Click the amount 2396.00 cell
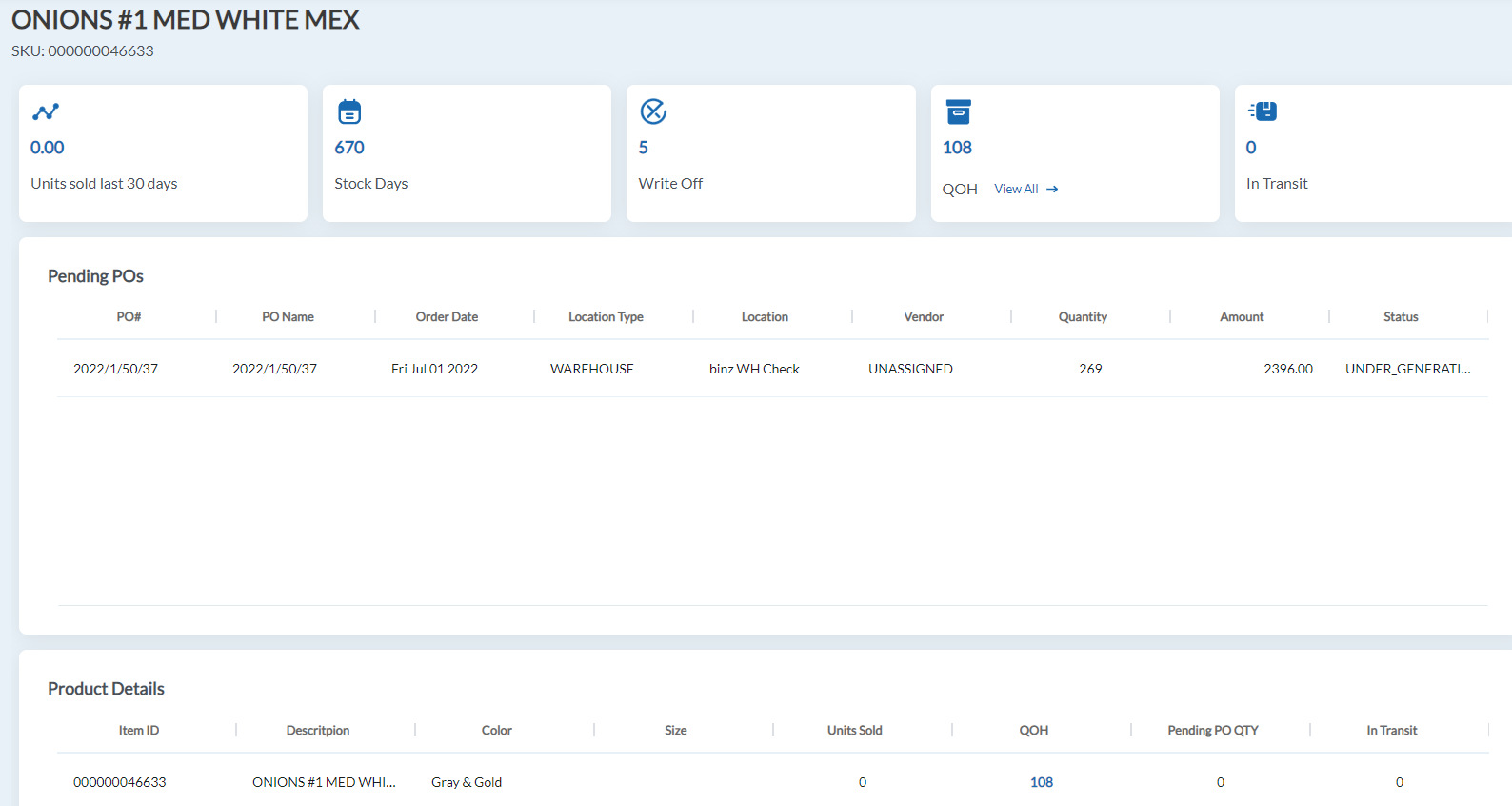 [x=1288, y=369]
